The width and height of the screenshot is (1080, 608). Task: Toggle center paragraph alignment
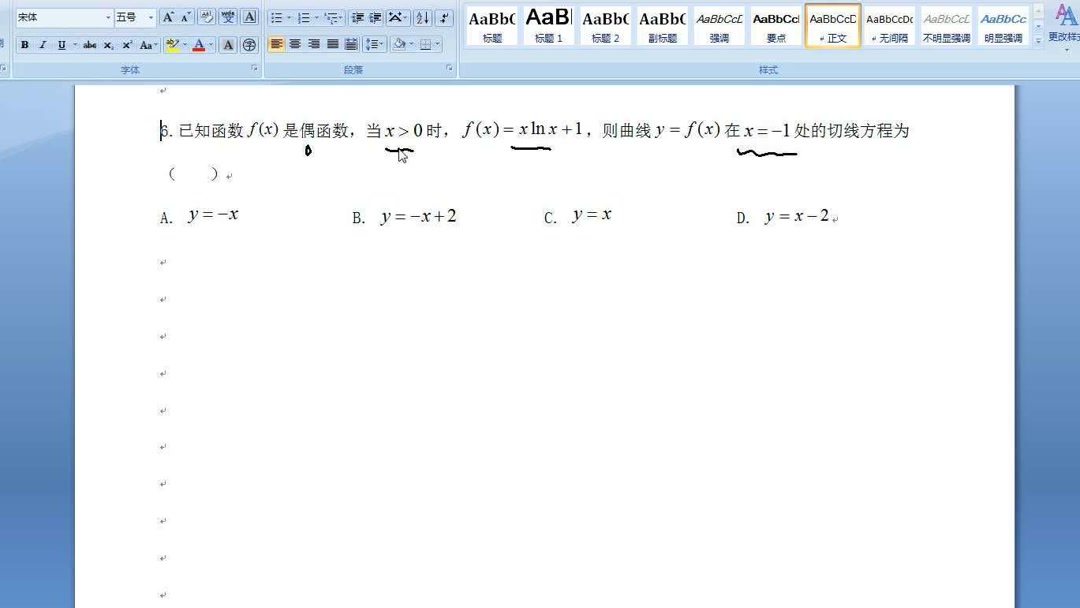pyautogui.click(x=296, y=44)
